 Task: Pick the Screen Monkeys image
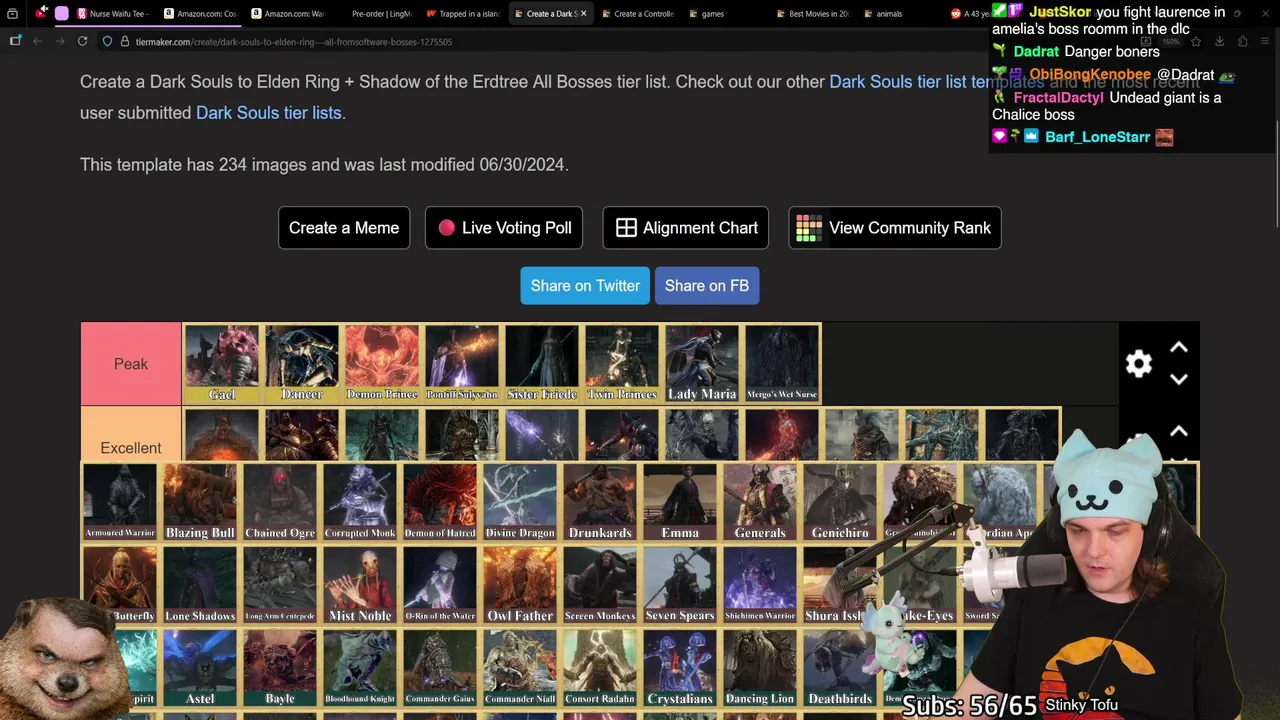pyautogui.click(x=600, y=586)
